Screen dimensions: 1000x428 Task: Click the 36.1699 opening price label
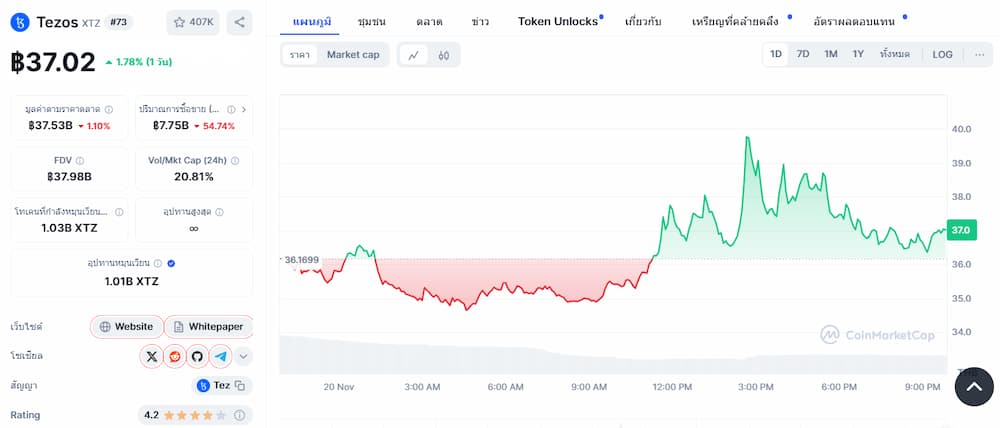(302, 260)
